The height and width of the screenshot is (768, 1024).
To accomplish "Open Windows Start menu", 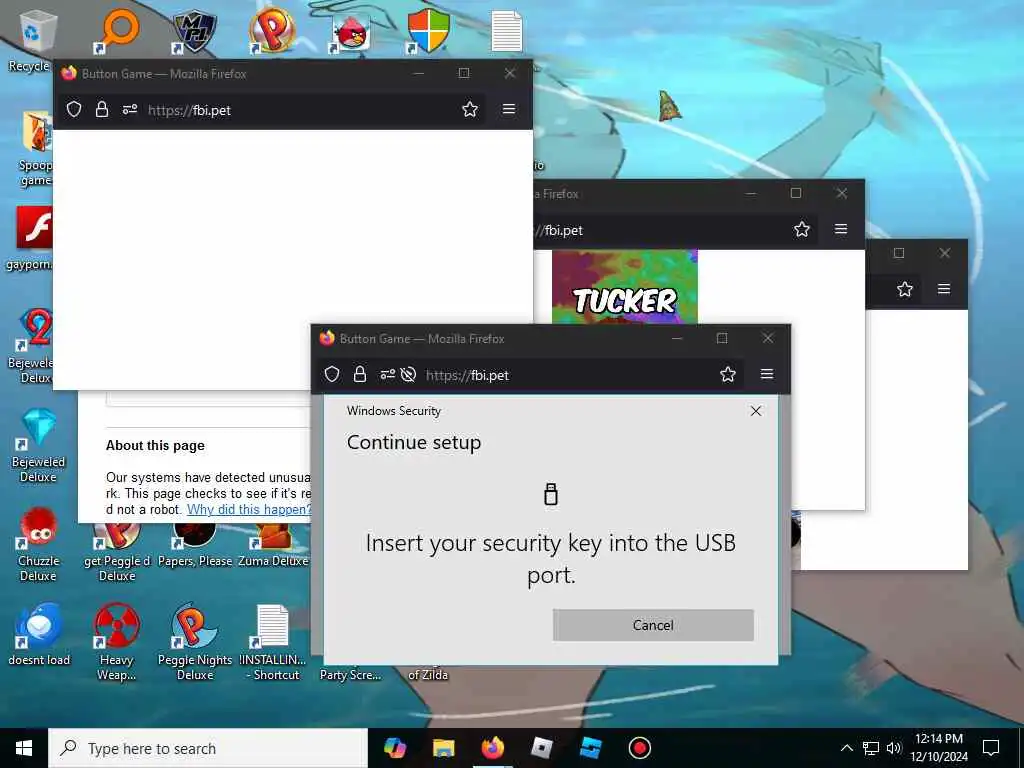I will [24, 748].
